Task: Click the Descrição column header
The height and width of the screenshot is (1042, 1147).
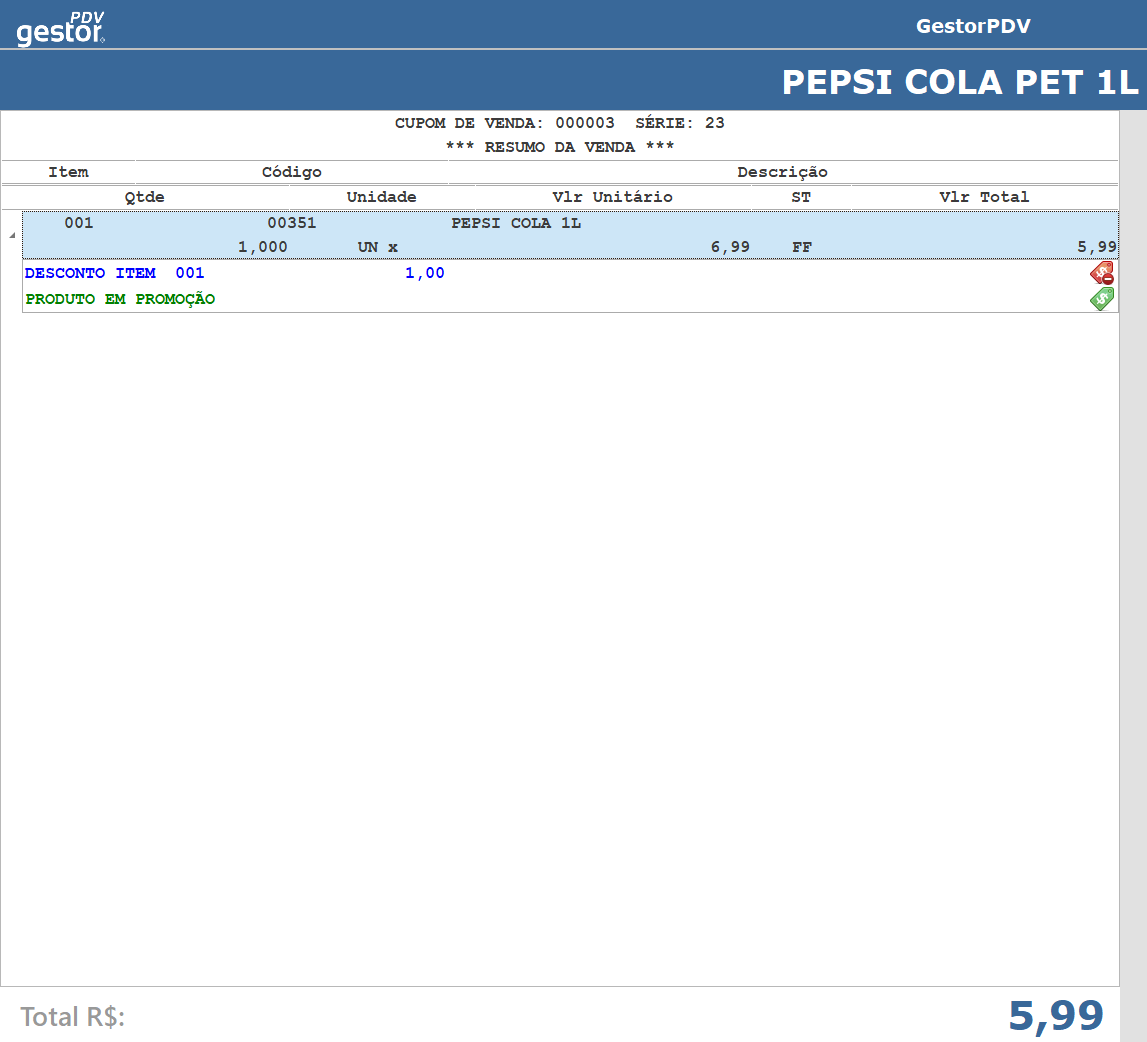Action: 782,172
